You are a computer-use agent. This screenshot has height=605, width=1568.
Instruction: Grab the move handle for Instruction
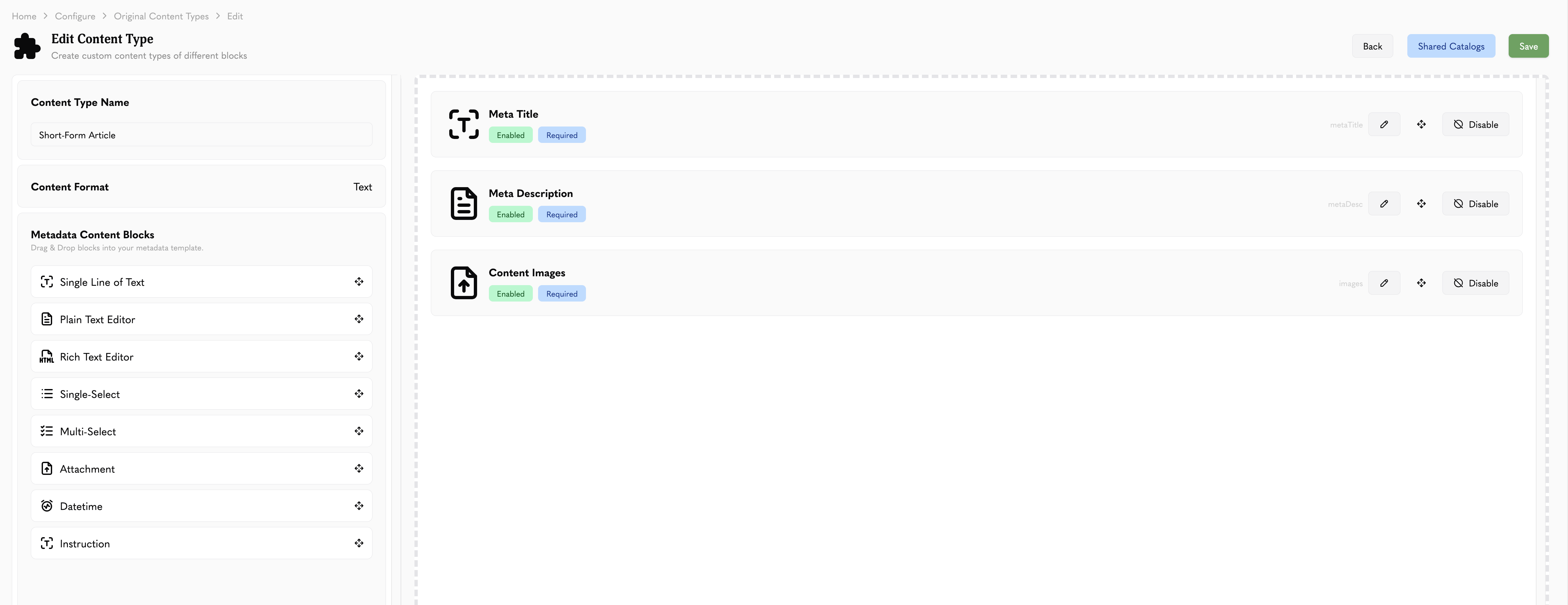pos(359,543)
